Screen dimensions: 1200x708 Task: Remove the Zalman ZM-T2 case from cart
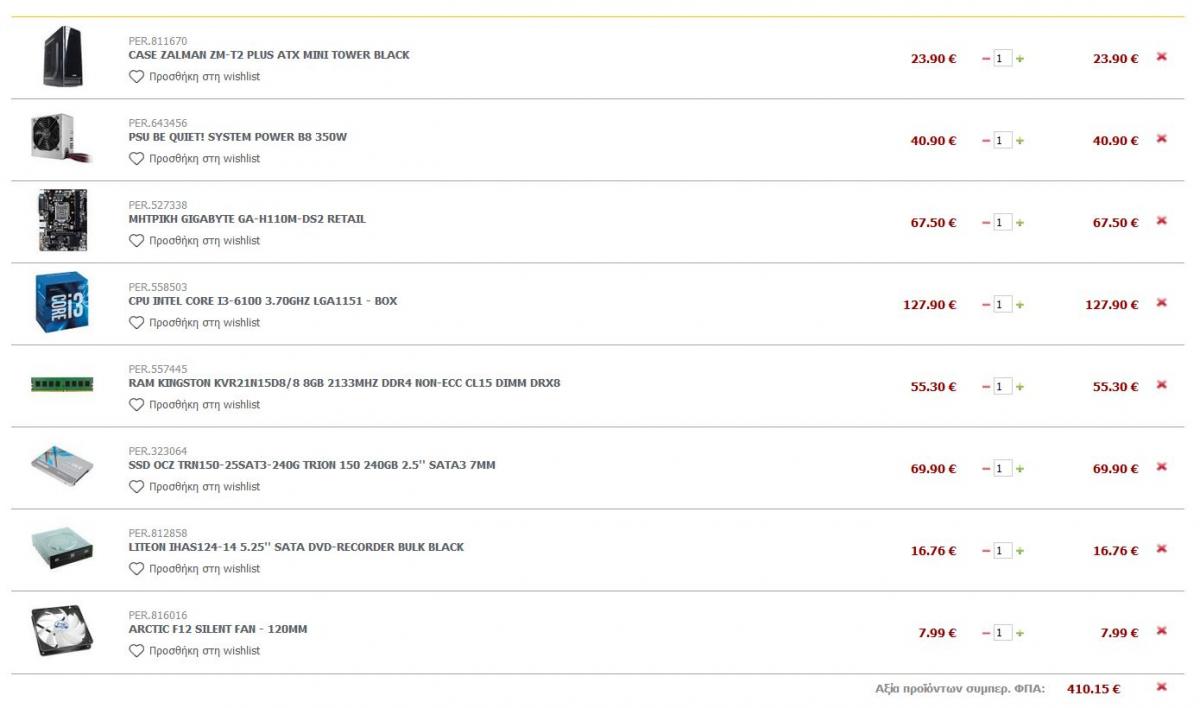(x=1161, y=57)
